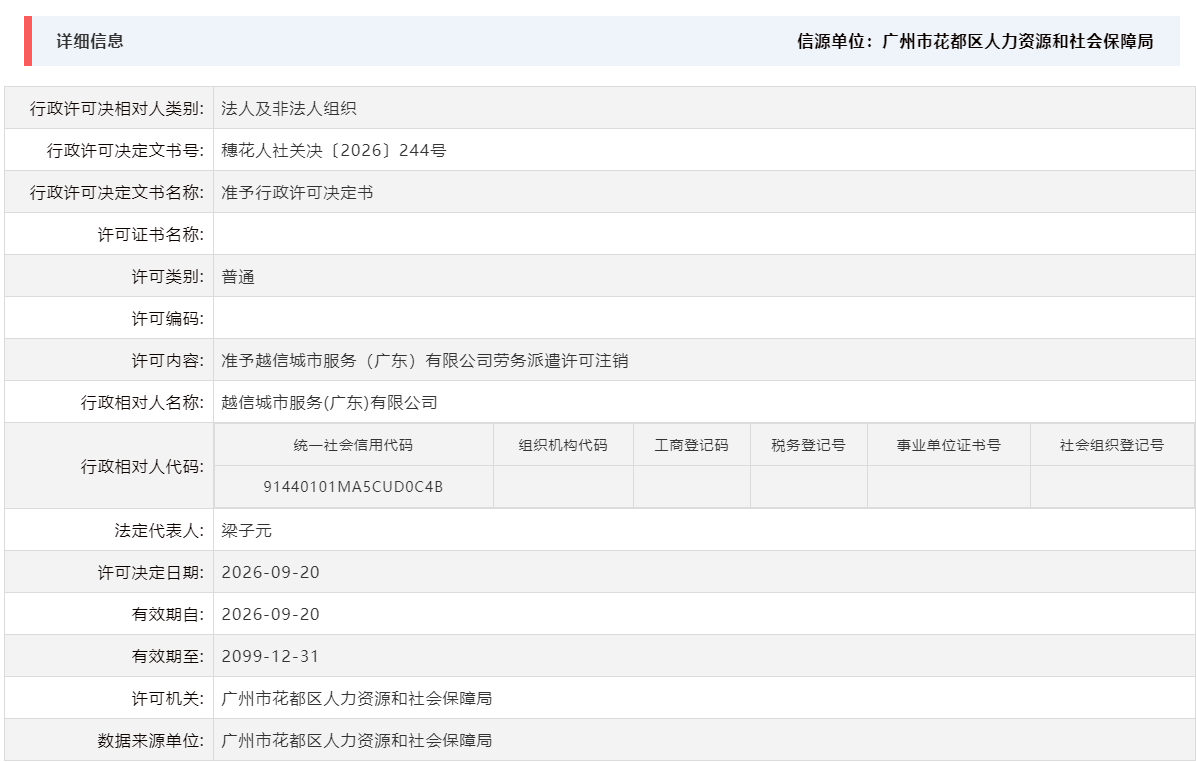The image size is (1196, 762).
Task: Click the 行政许可决定文书名称 label
Action: point(117,192)
